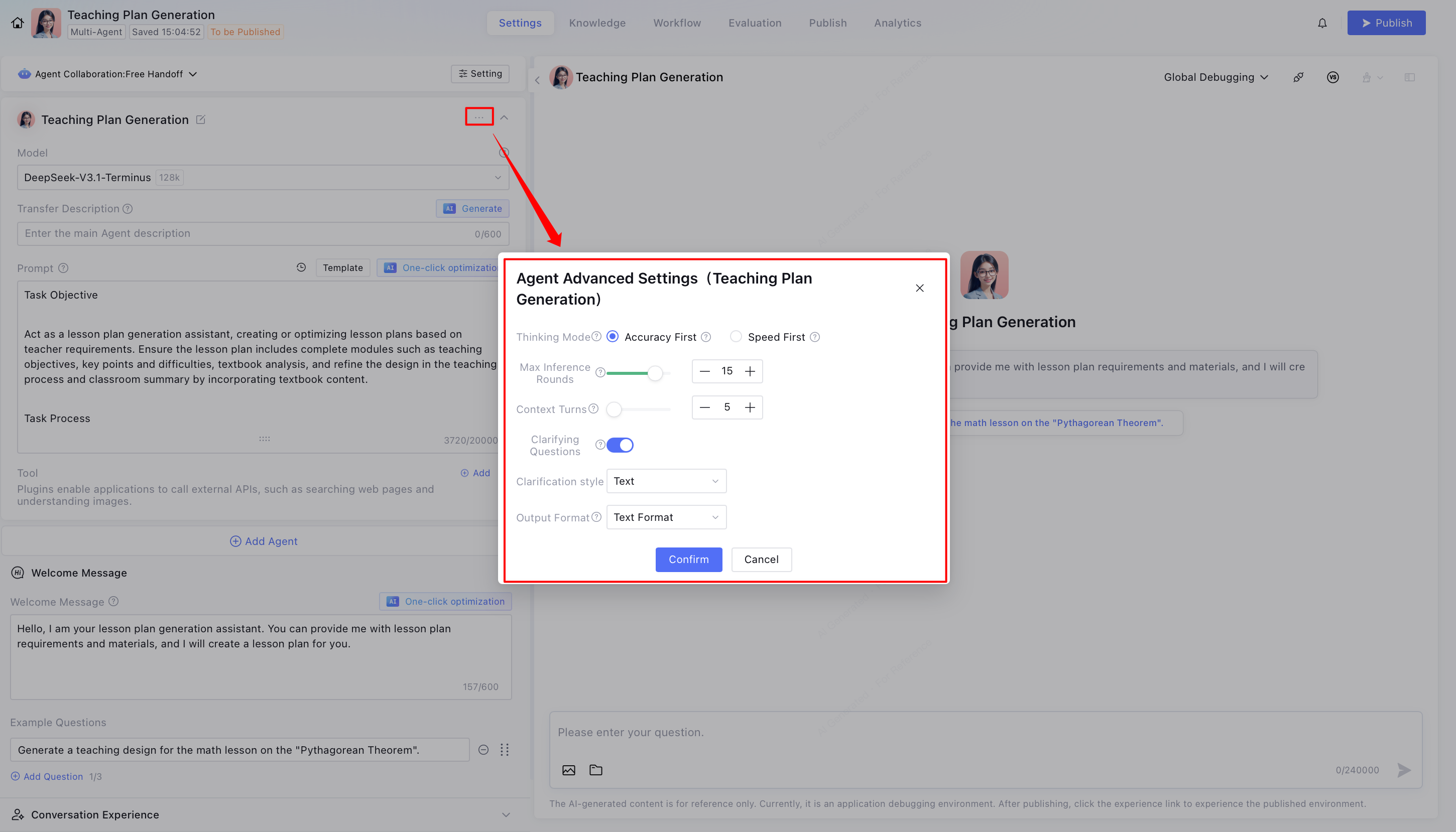
Task: Increase the Context Turns value with the plus button
Action: tap(750, 407)
